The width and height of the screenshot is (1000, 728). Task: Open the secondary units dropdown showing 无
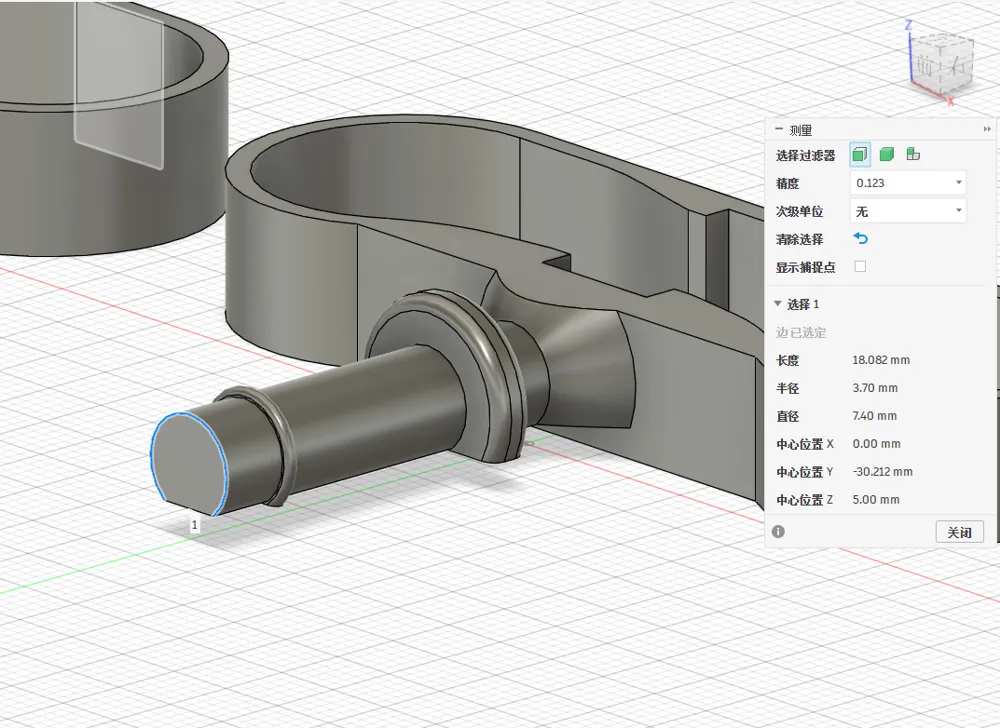point(908,211)
